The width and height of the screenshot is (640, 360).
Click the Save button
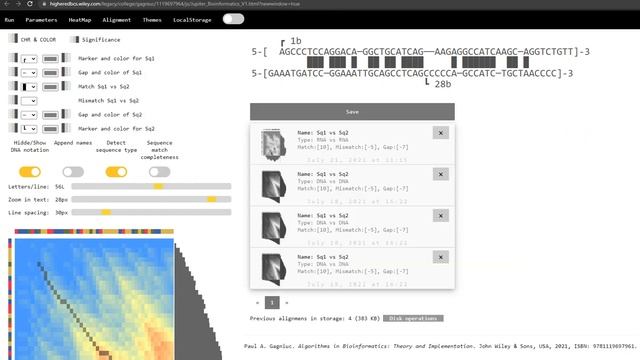(x=352, y=111)
